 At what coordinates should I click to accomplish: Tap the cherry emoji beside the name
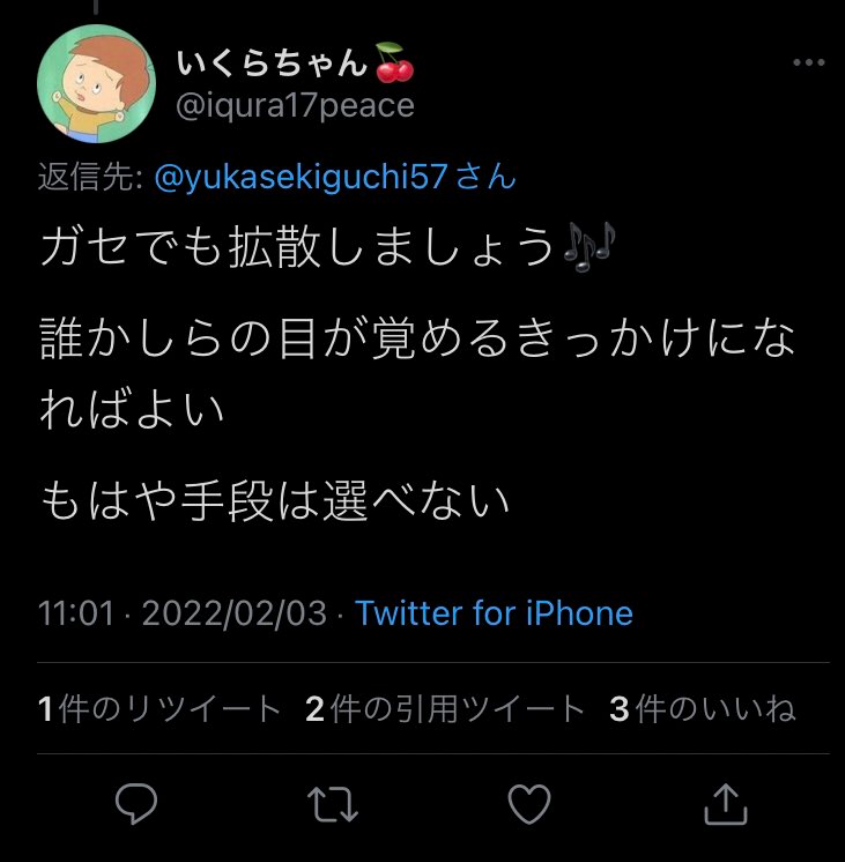394,62
